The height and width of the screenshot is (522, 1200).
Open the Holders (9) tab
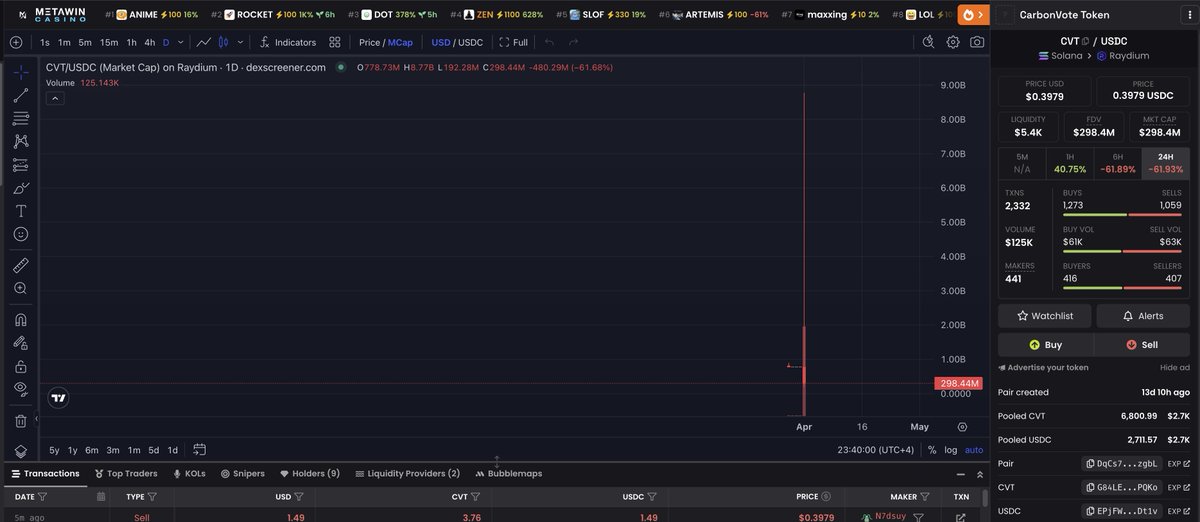point(310,473)
